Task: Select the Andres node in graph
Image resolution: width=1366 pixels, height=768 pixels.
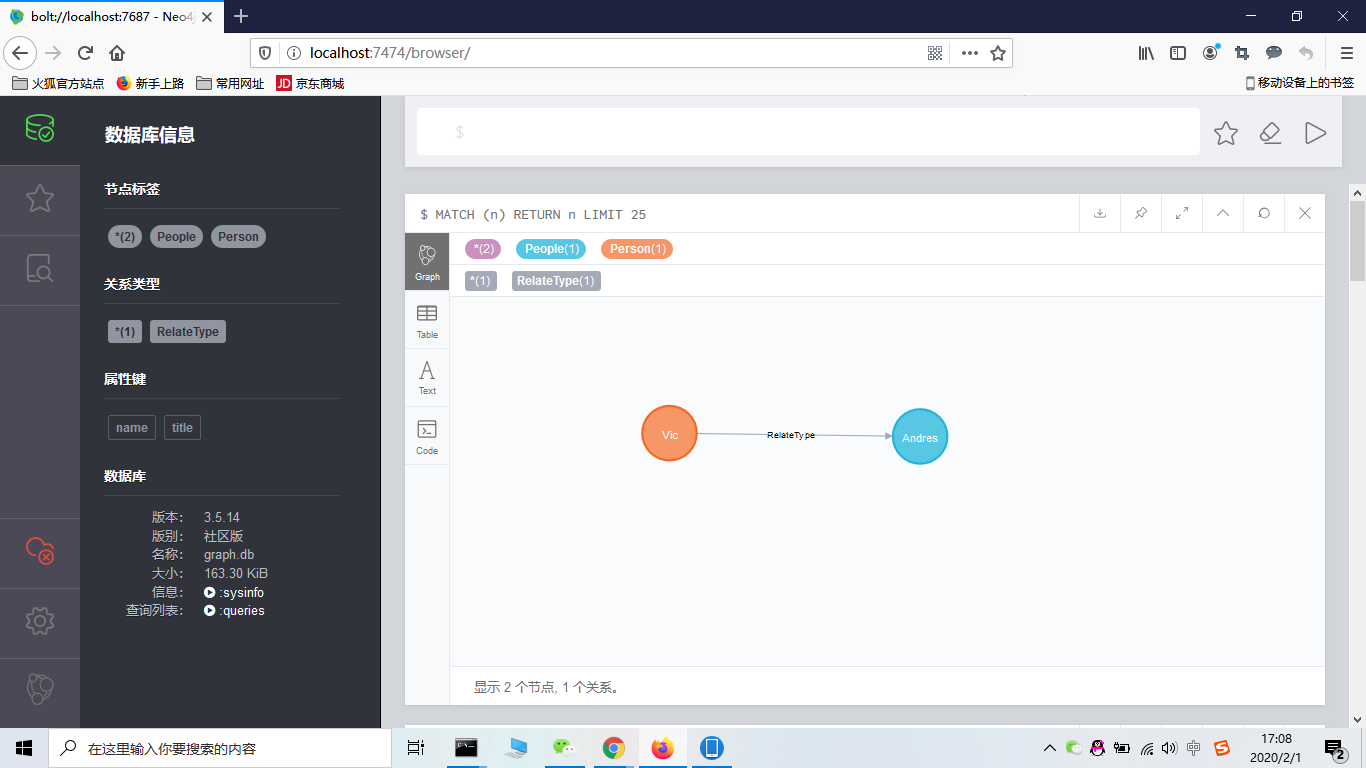Action: (920, 437)
